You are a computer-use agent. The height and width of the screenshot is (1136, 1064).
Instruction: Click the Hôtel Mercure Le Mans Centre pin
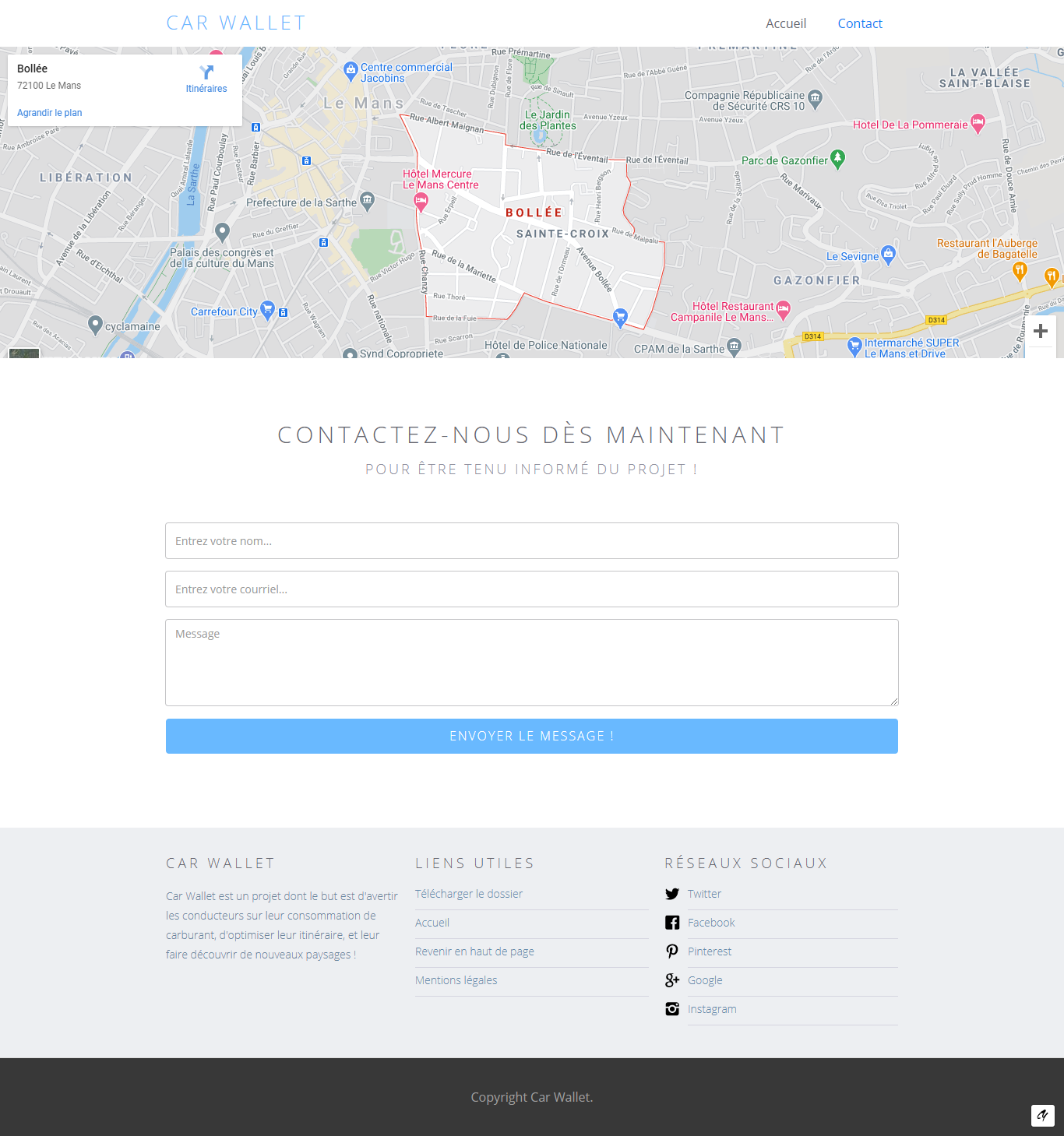pos(421,202)
